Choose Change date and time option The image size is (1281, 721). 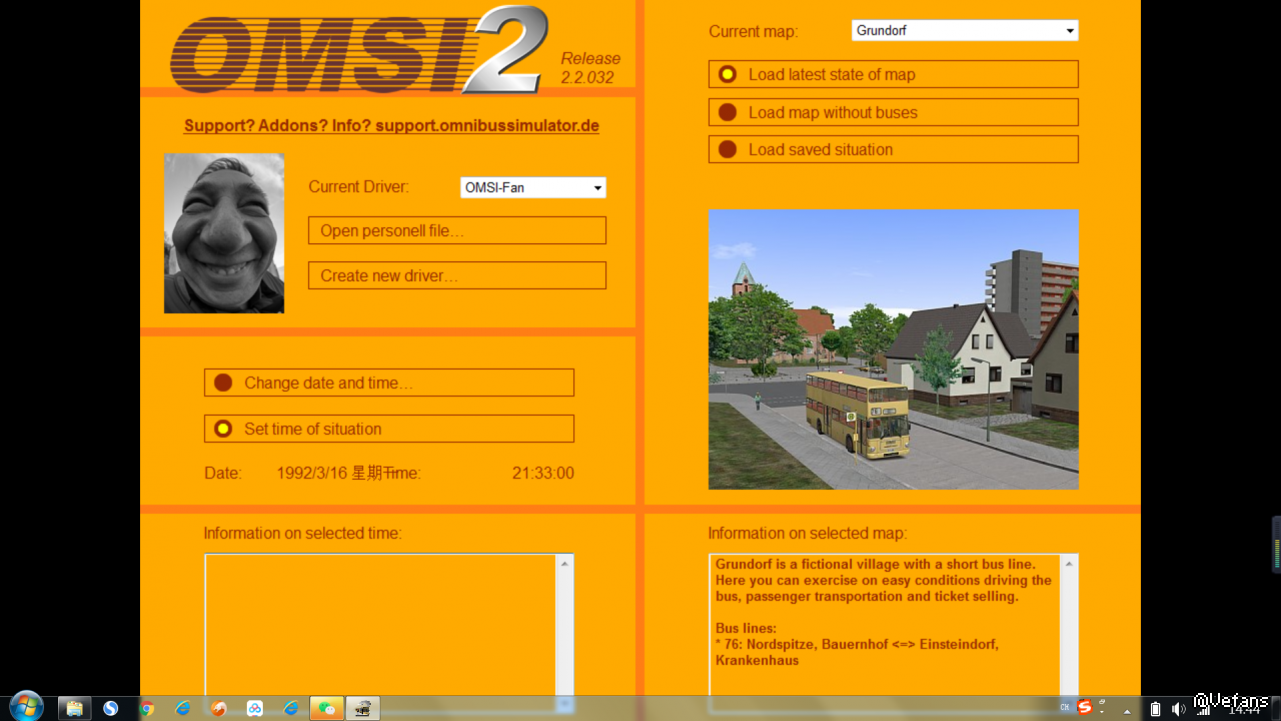[x=389, y=383]
